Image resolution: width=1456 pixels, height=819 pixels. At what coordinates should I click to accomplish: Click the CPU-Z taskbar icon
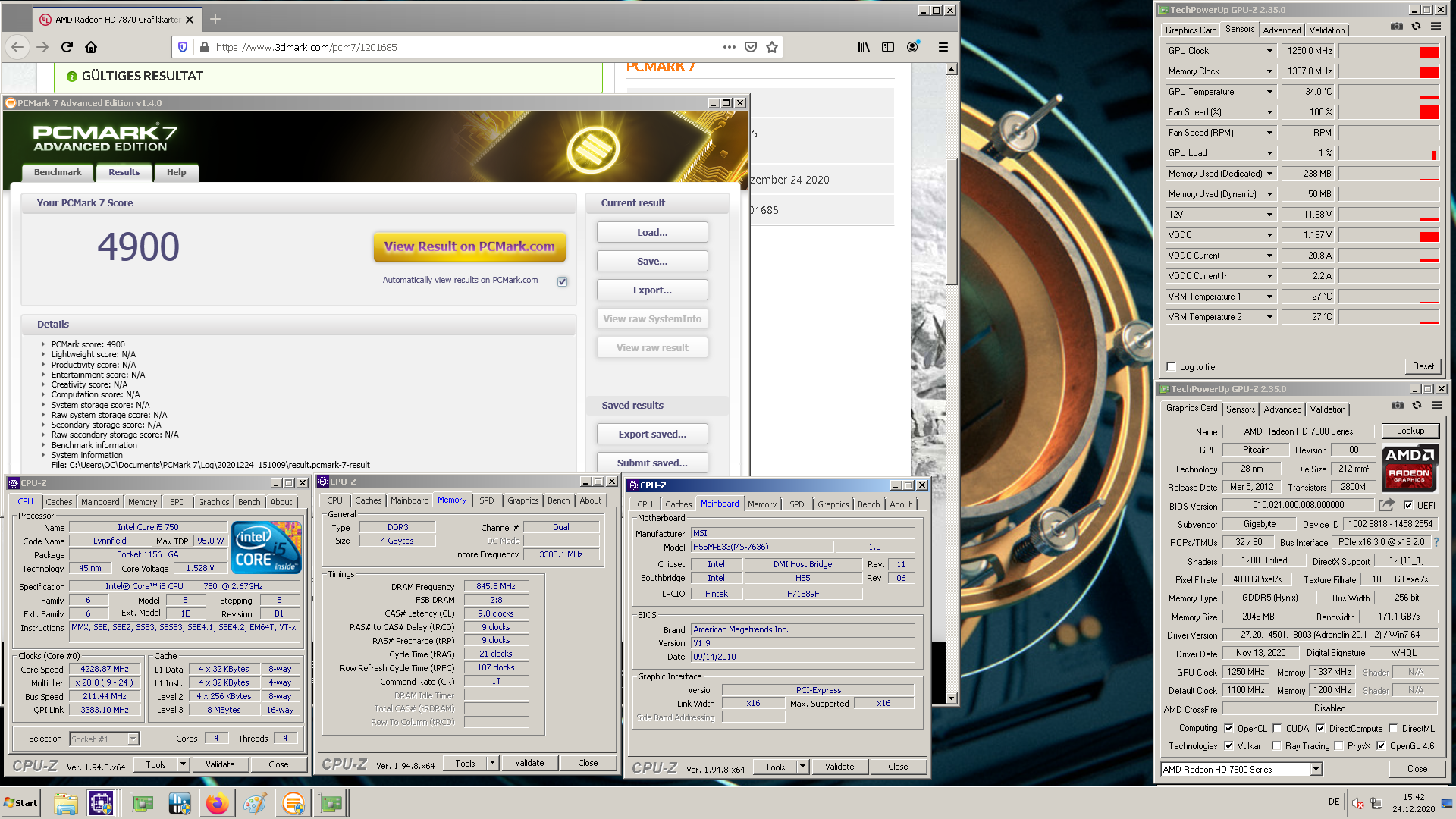101,803
